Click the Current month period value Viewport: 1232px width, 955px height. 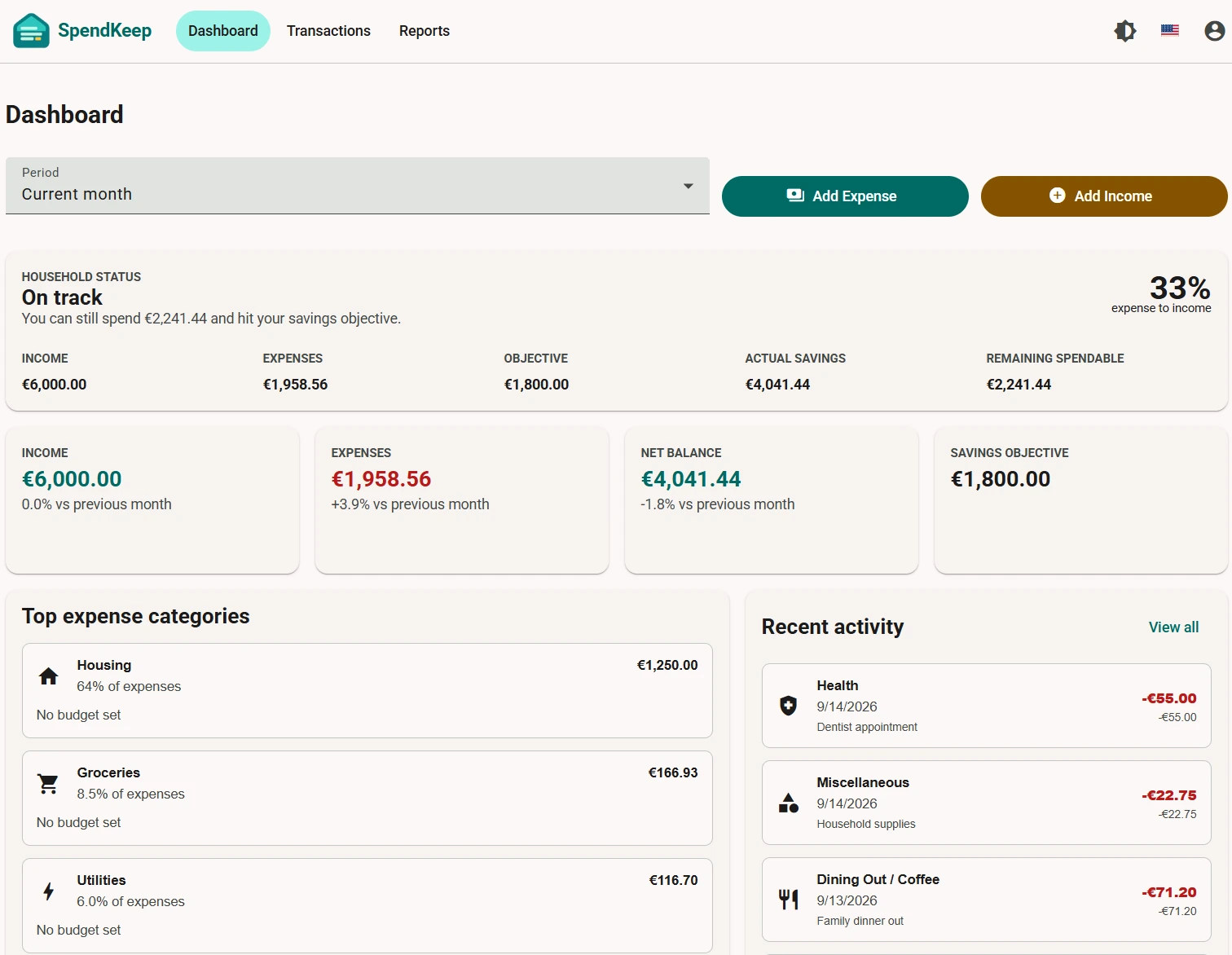(77, 194)
